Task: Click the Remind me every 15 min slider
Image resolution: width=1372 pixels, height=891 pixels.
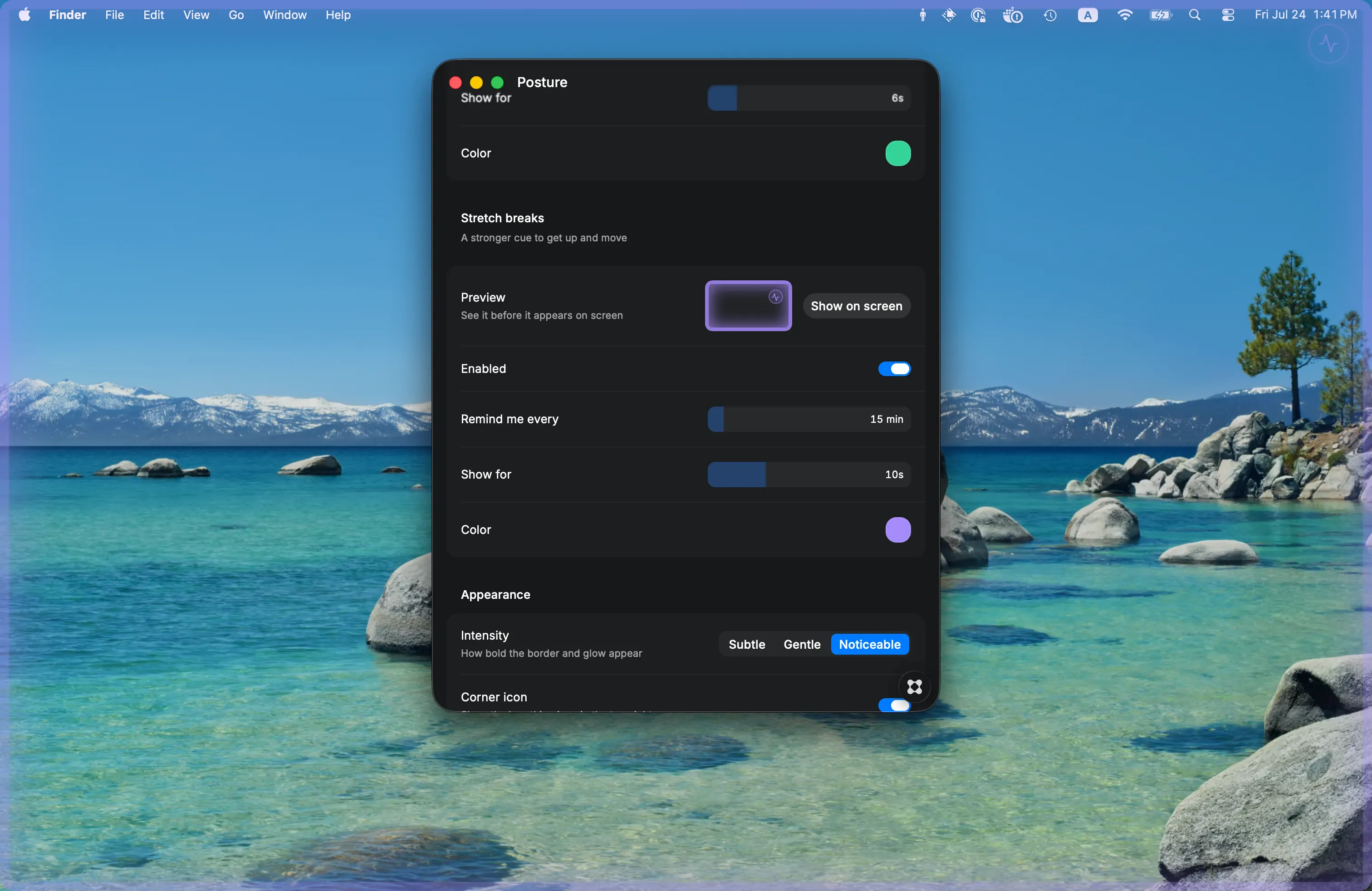Action: click(x=809, y=419)
